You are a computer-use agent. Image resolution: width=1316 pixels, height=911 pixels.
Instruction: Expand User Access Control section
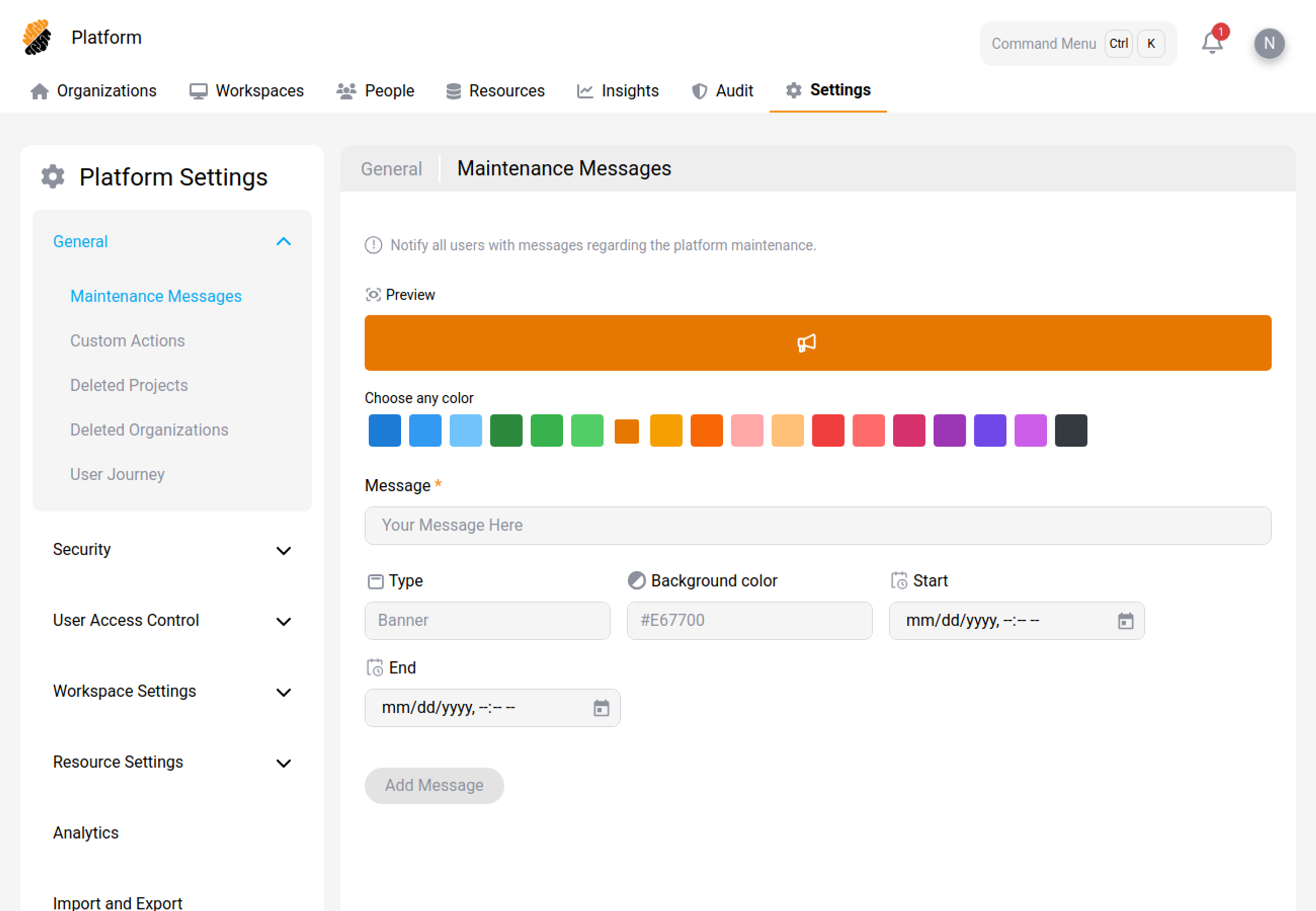click(x=283, y=621)
